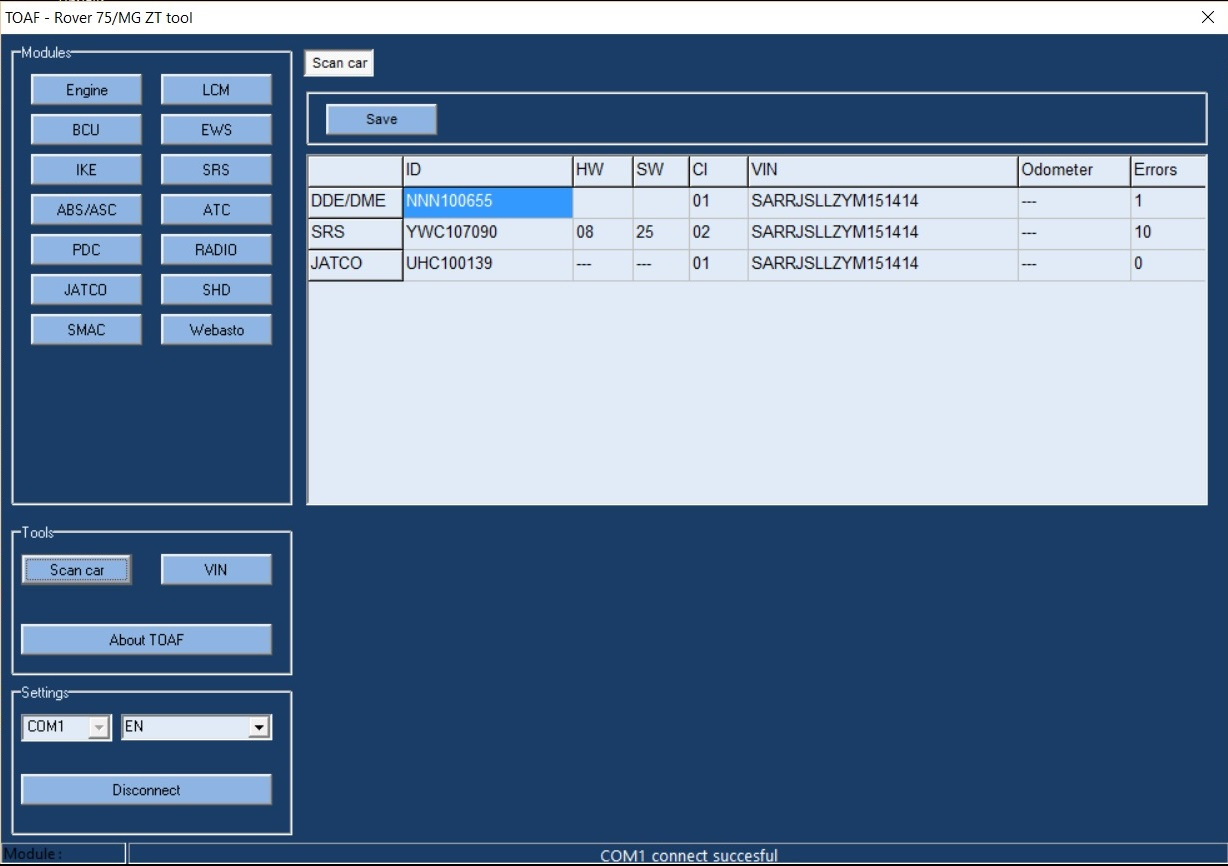Click the SRS software value 25
Viewport: 1228px width, 866px height.
[661, 233]
